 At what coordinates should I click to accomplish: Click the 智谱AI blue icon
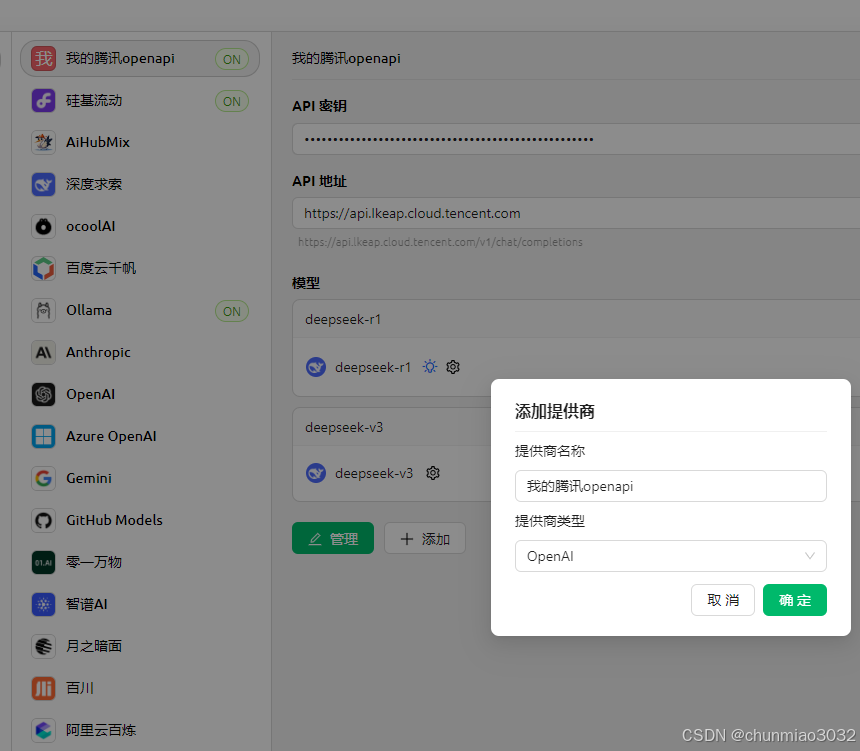pos(43,604)
